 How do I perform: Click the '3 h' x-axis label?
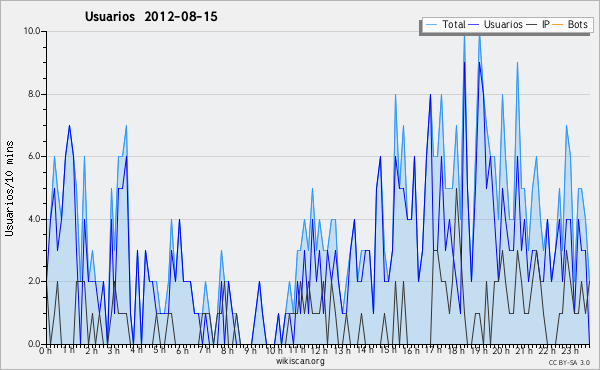click(x=114, y=350)
